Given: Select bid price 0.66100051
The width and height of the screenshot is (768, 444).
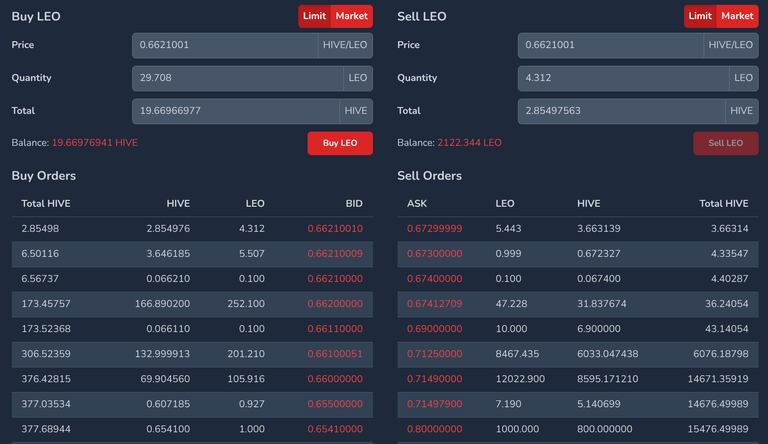Looking at the screenshot, I should click(335, 353).
